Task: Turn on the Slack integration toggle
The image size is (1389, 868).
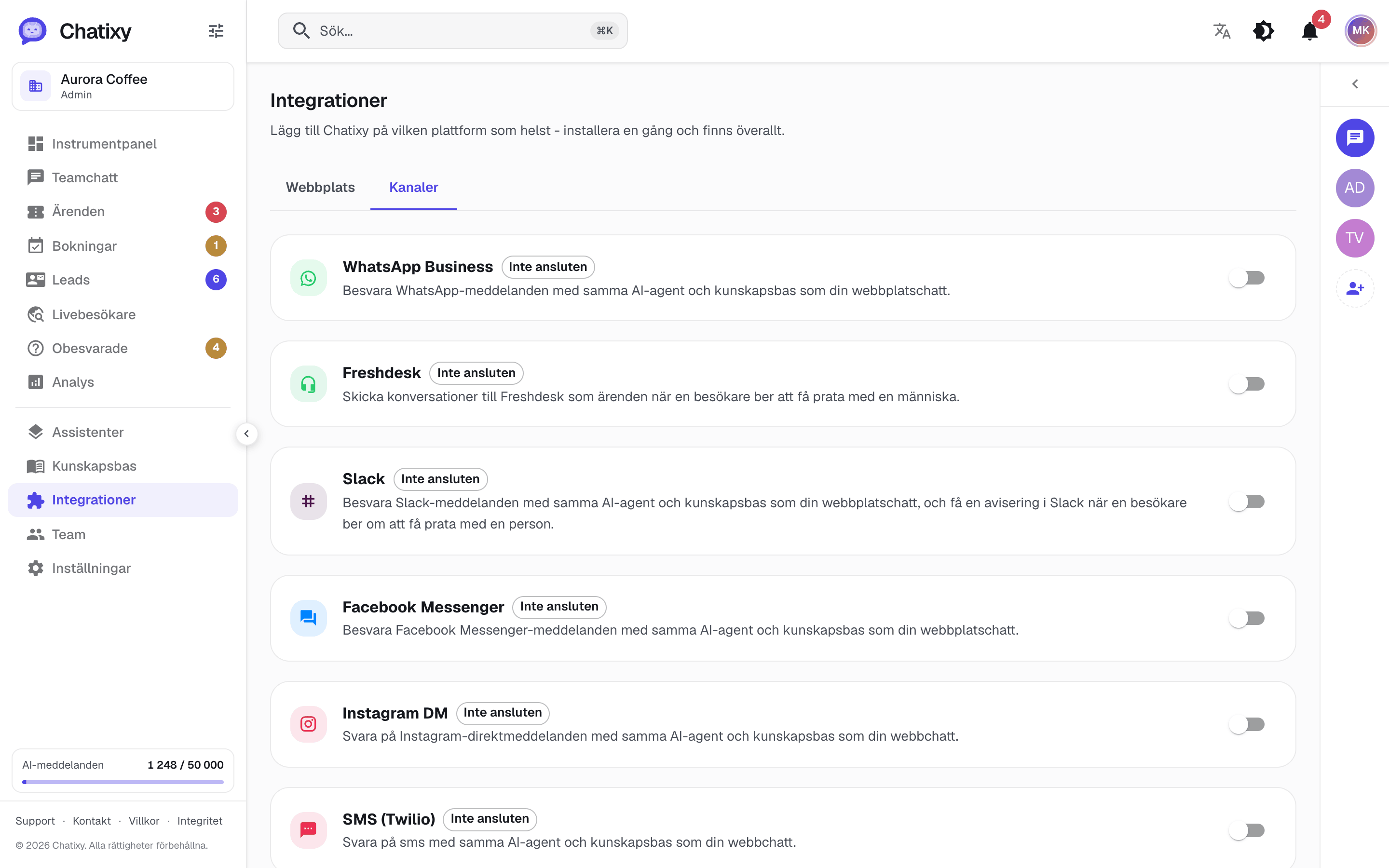Action: tap(1247, 501)
